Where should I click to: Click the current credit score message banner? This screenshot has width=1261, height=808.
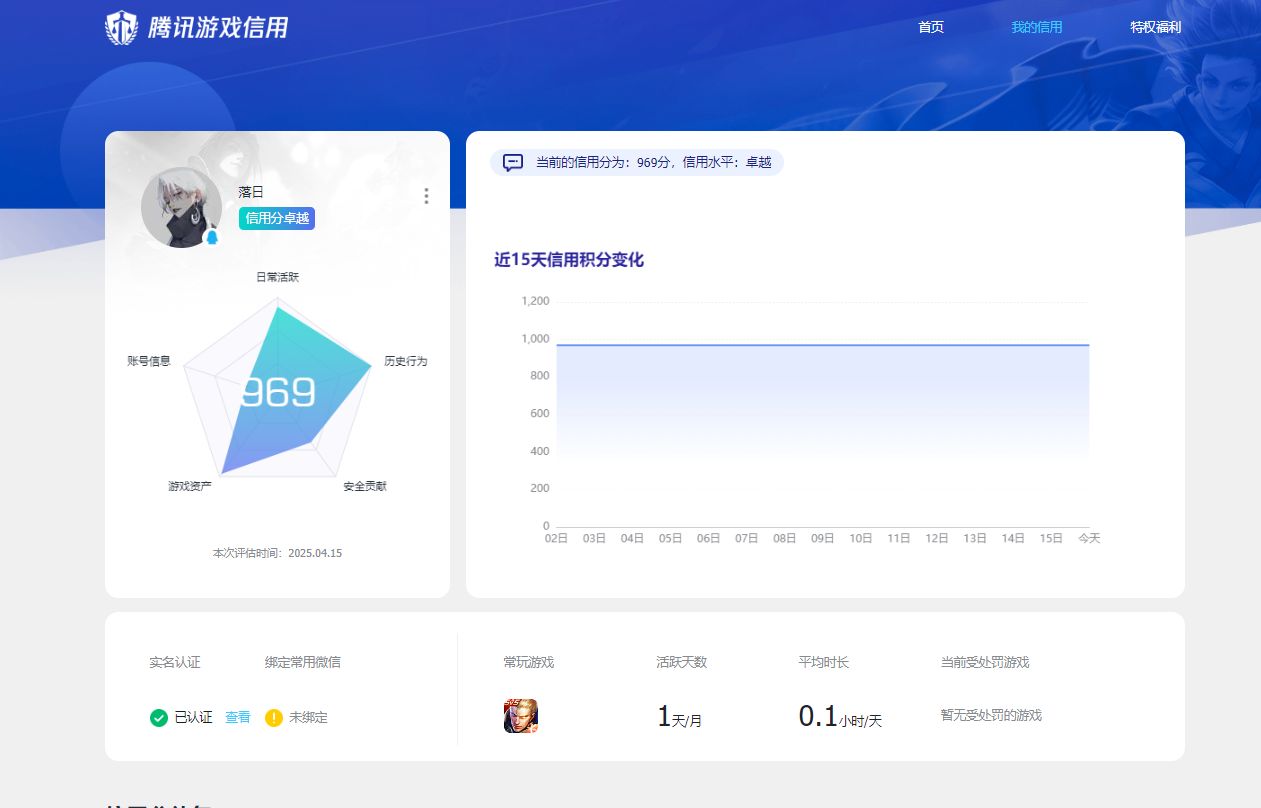637,162
